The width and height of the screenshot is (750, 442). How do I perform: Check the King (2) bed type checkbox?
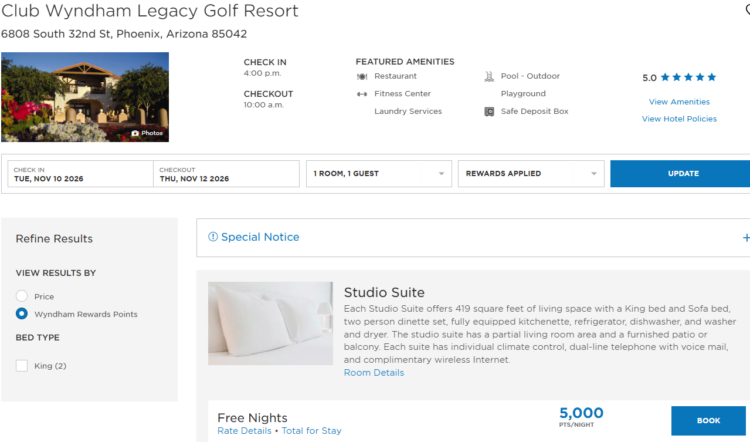pos(22,366)
